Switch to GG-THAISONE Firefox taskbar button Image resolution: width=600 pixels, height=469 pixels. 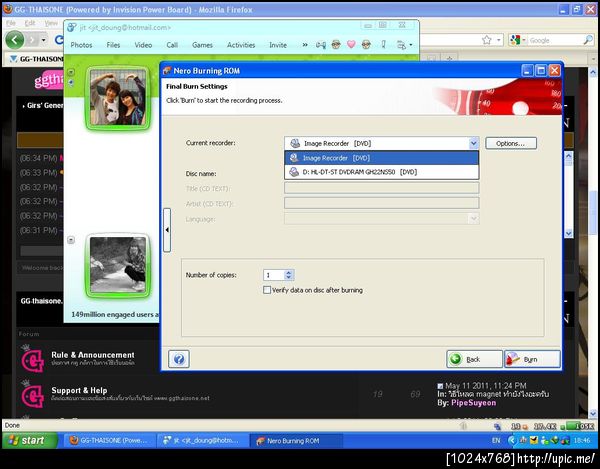pyautogui.click(x=109, y=441)
